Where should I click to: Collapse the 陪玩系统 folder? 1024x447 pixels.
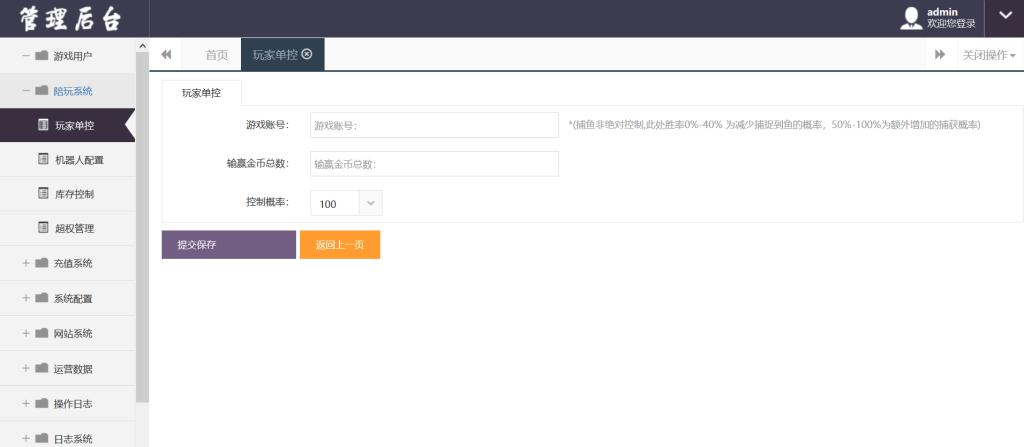click(26, 90)
